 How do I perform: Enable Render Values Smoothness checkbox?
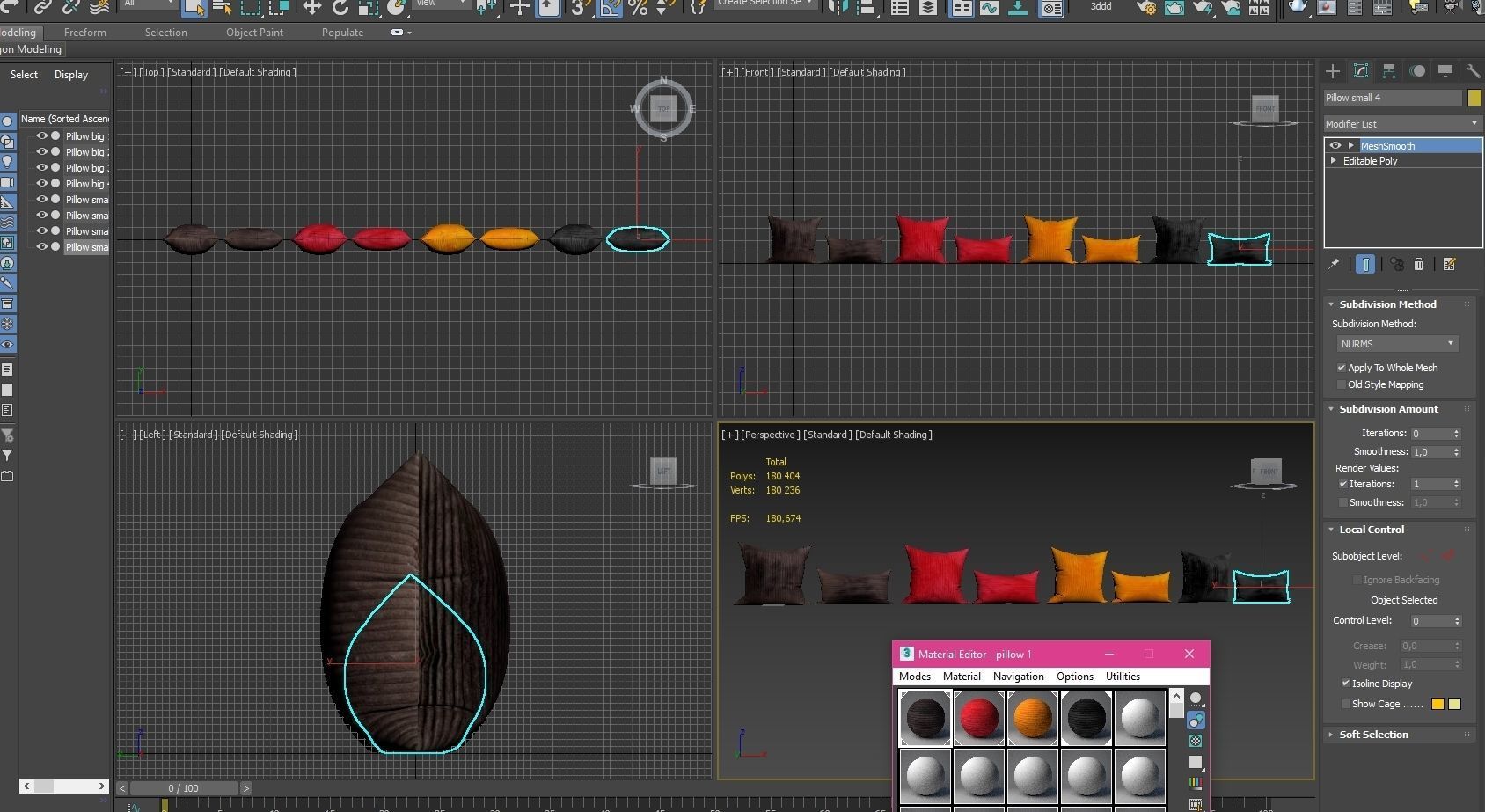click(1343, 502)
